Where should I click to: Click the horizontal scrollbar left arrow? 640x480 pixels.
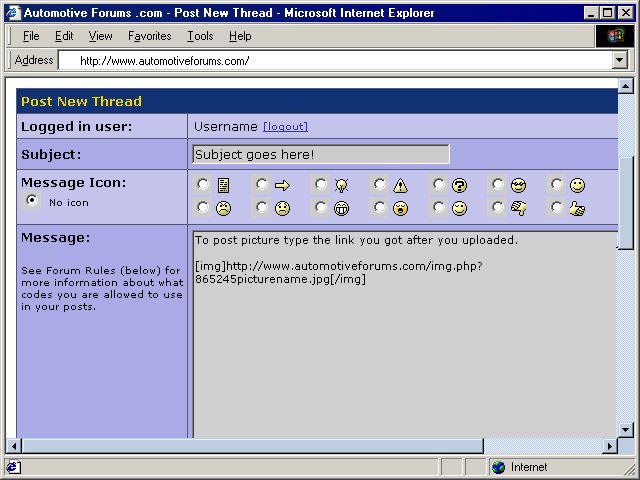tap(14, 446)
